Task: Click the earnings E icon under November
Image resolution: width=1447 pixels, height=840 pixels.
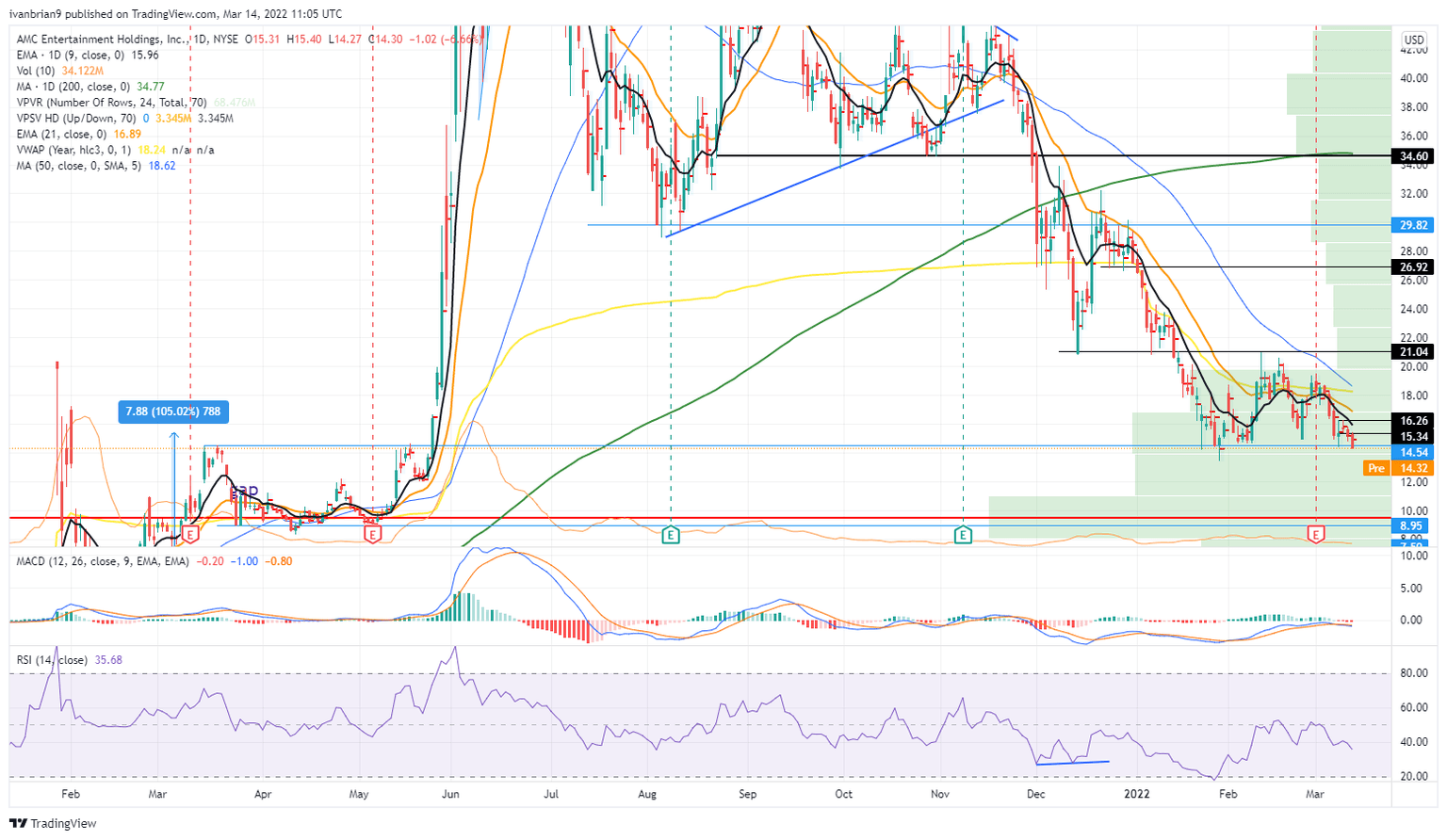Action: click(x=964, y=534)
